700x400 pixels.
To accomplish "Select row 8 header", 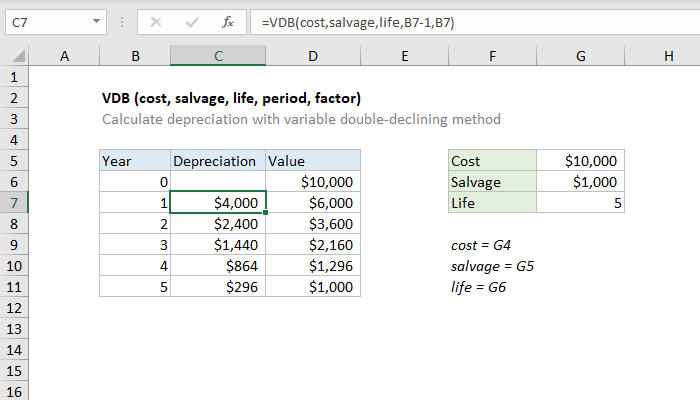I will tap(14, 224).
